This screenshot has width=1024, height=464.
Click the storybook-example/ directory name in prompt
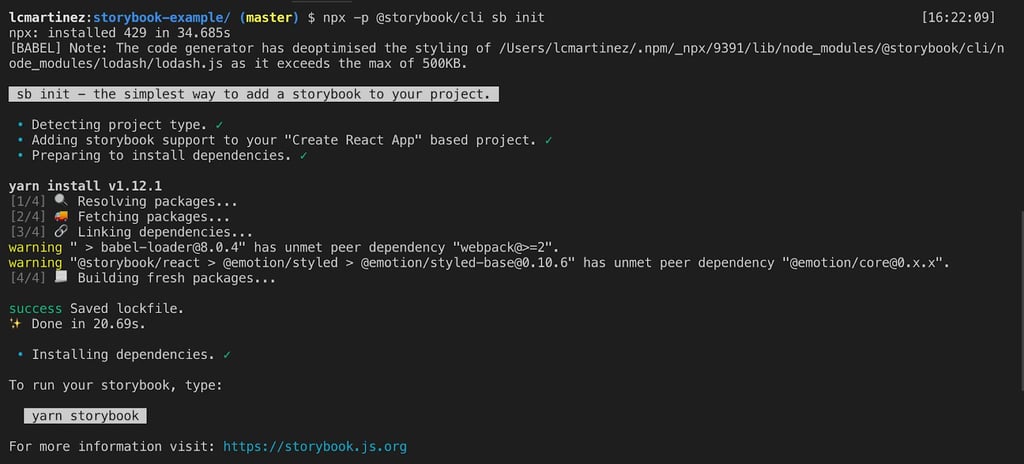pos(162,18)
